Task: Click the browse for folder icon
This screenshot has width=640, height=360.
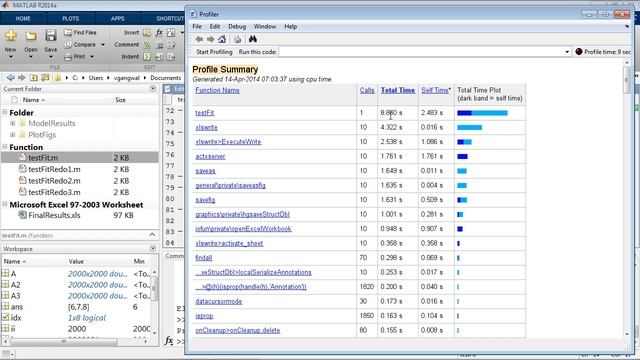Action: pos(45,78)
